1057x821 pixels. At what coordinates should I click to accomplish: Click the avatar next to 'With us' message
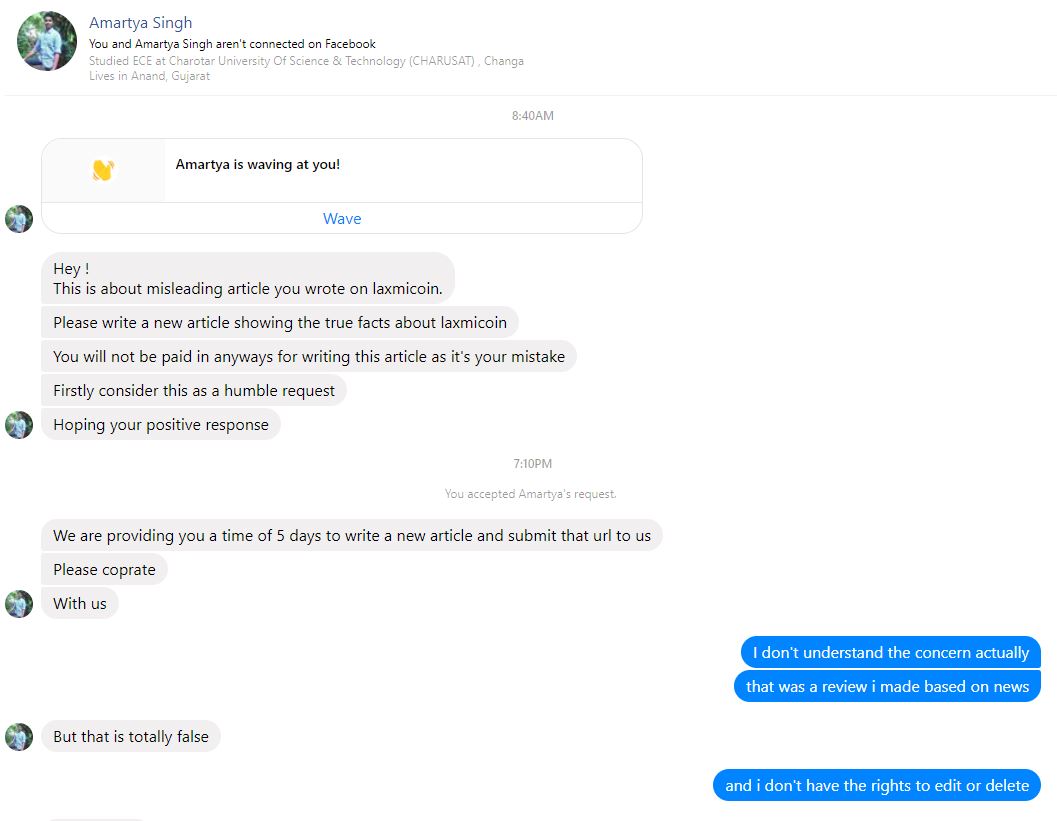click(x=19, y=605)
